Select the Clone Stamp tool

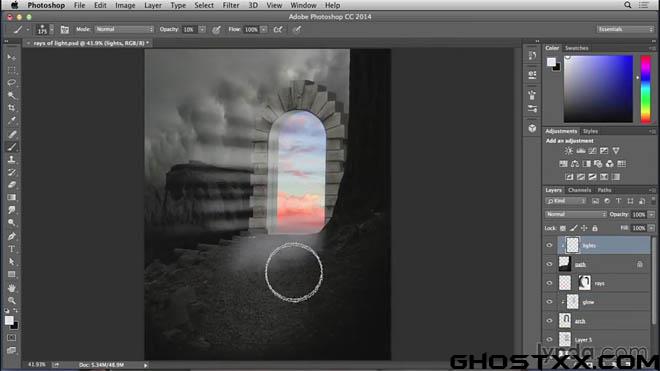click(x=11, y=160)
